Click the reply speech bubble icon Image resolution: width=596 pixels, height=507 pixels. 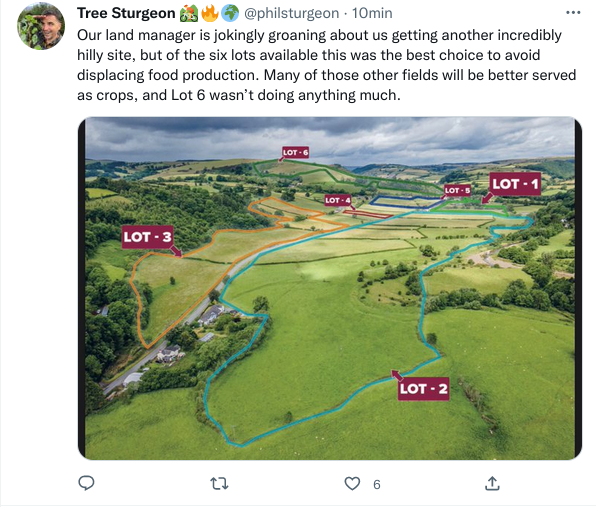point(86,483)
